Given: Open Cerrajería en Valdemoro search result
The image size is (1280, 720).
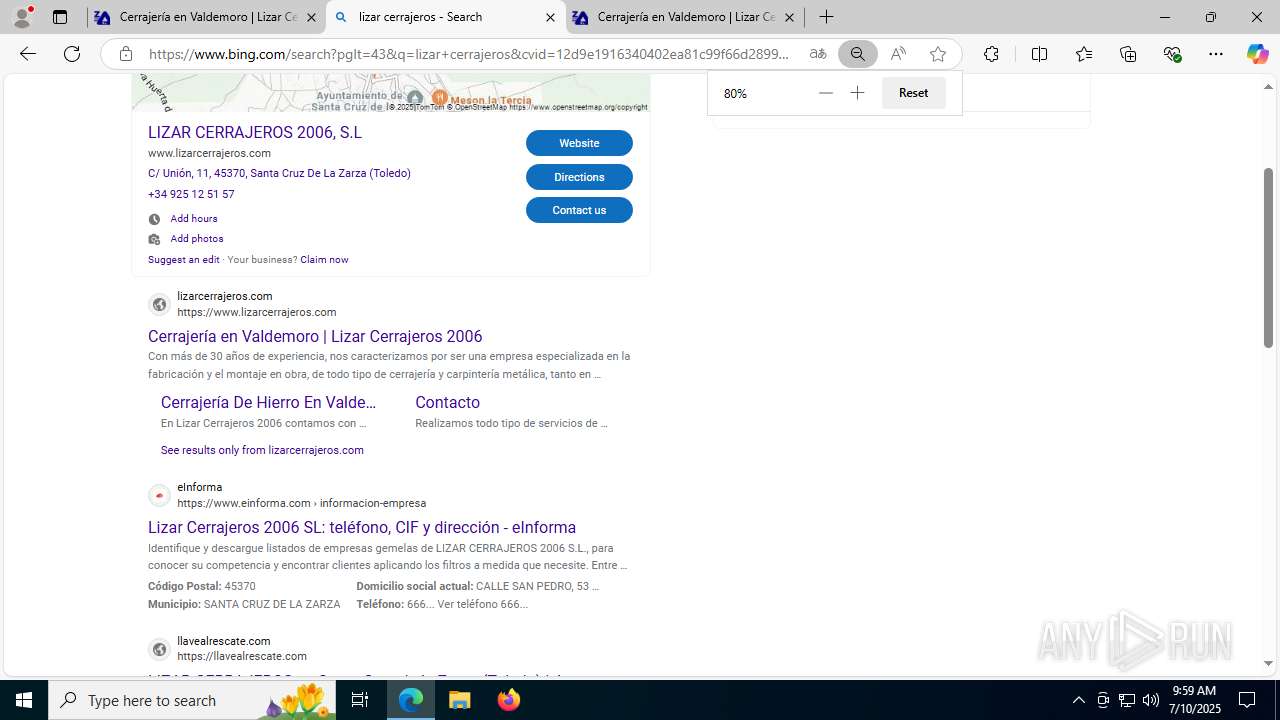Looking at the screenshot, I should coord(315,336).
